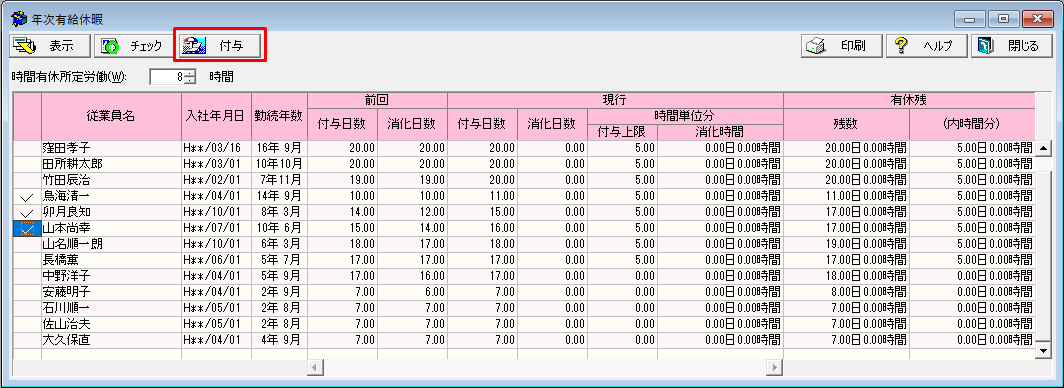
Task: Click the vertical scrollbar up arrow
Action: pyautogui.click(x=1044, y=148)
